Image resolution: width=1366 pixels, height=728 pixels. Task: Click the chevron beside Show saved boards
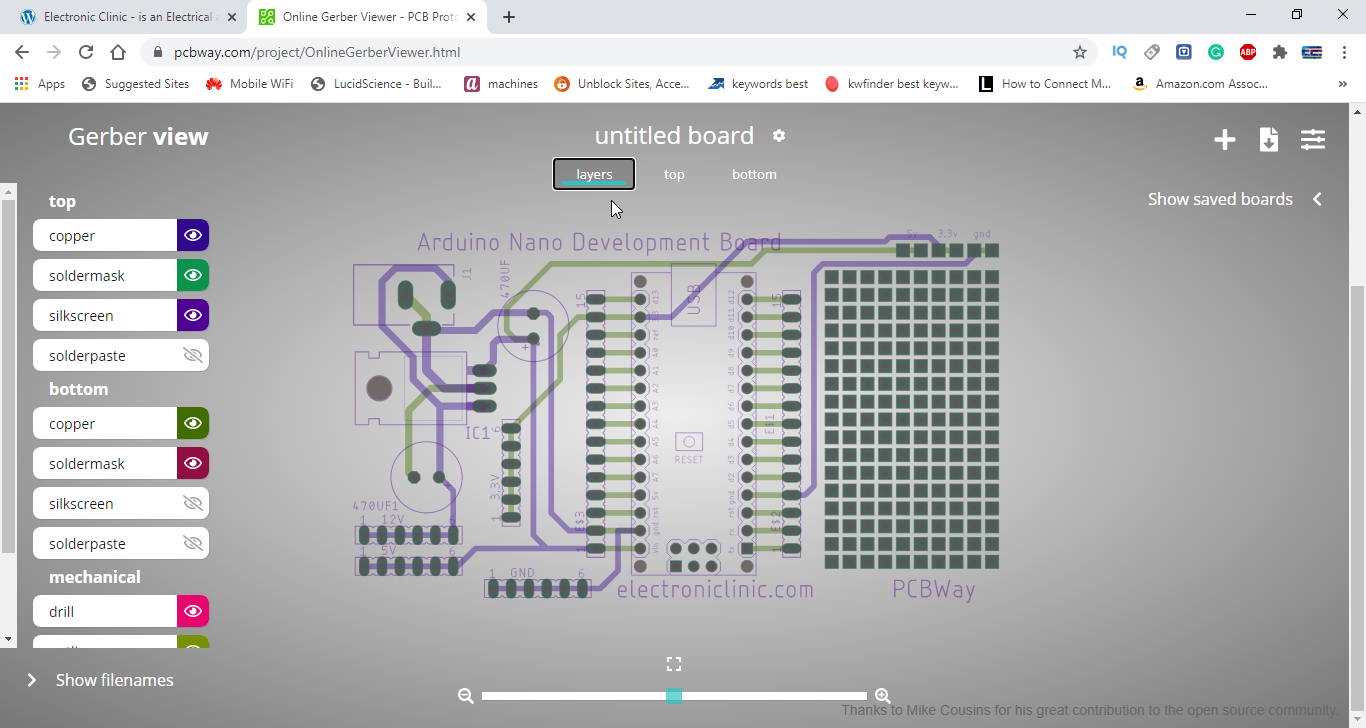(x=1317, y=199)
